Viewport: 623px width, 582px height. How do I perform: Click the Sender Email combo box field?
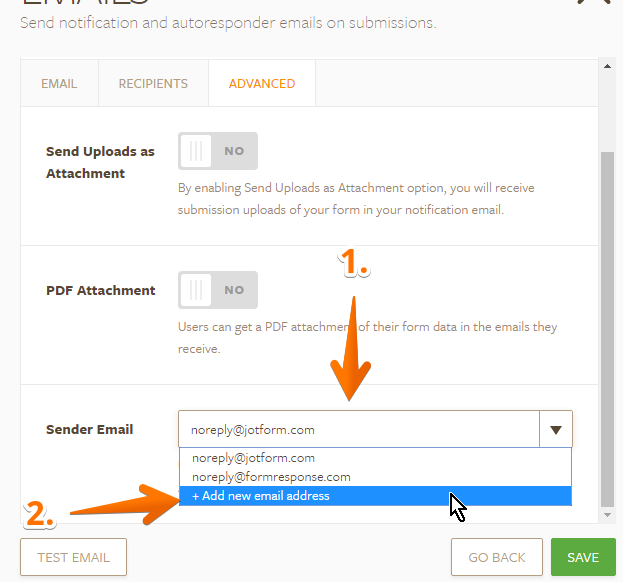coord(358,430)
